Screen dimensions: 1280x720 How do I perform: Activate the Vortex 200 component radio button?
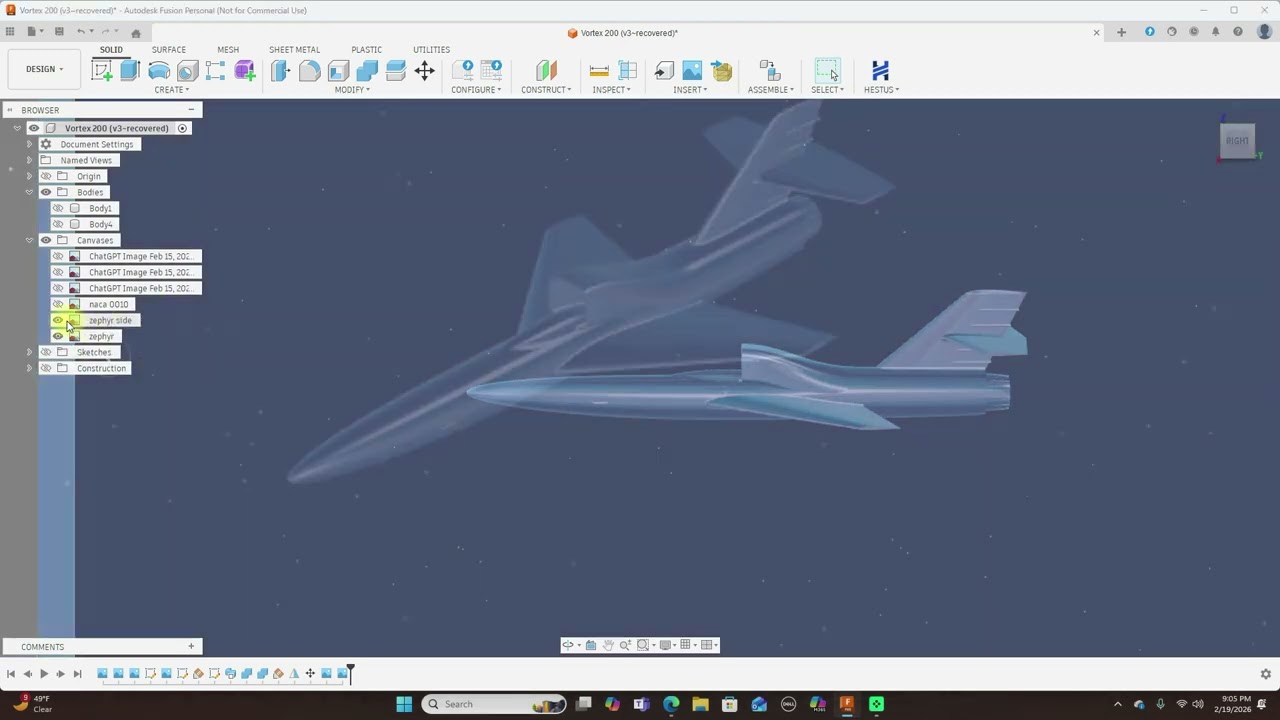(182, 128)
